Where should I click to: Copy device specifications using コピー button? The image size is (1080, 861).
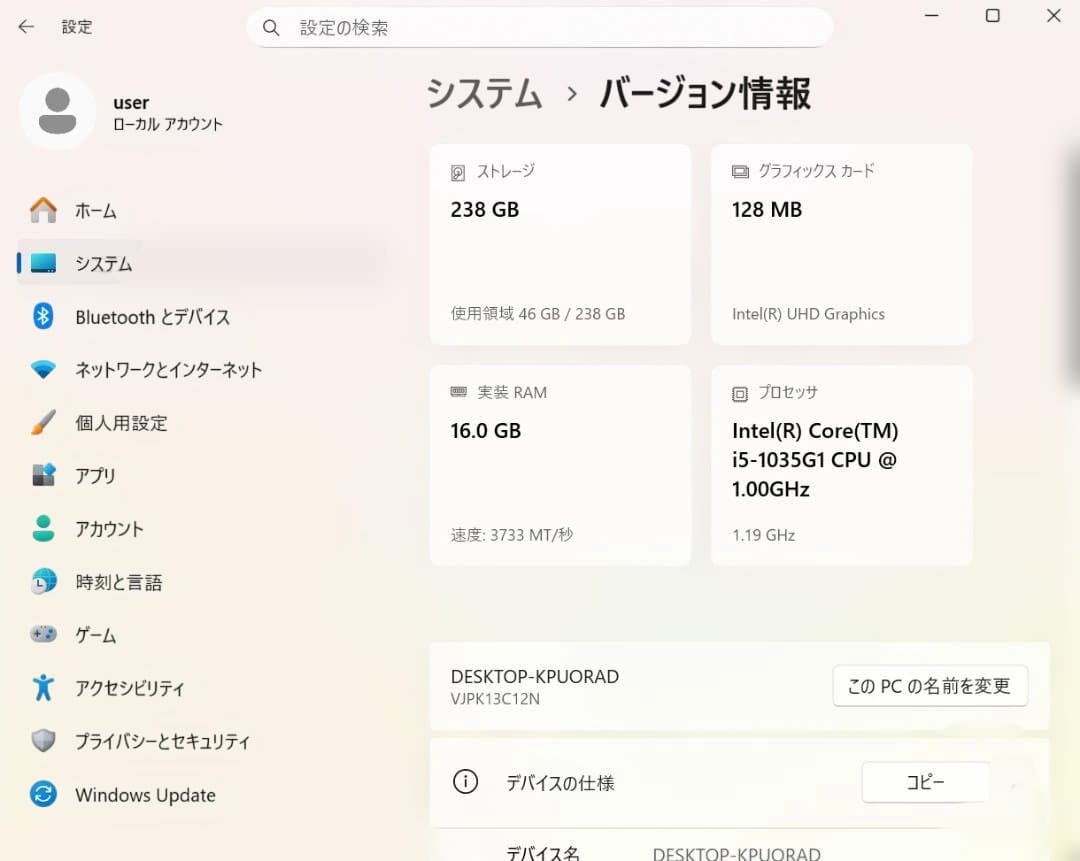coord(925,782)
